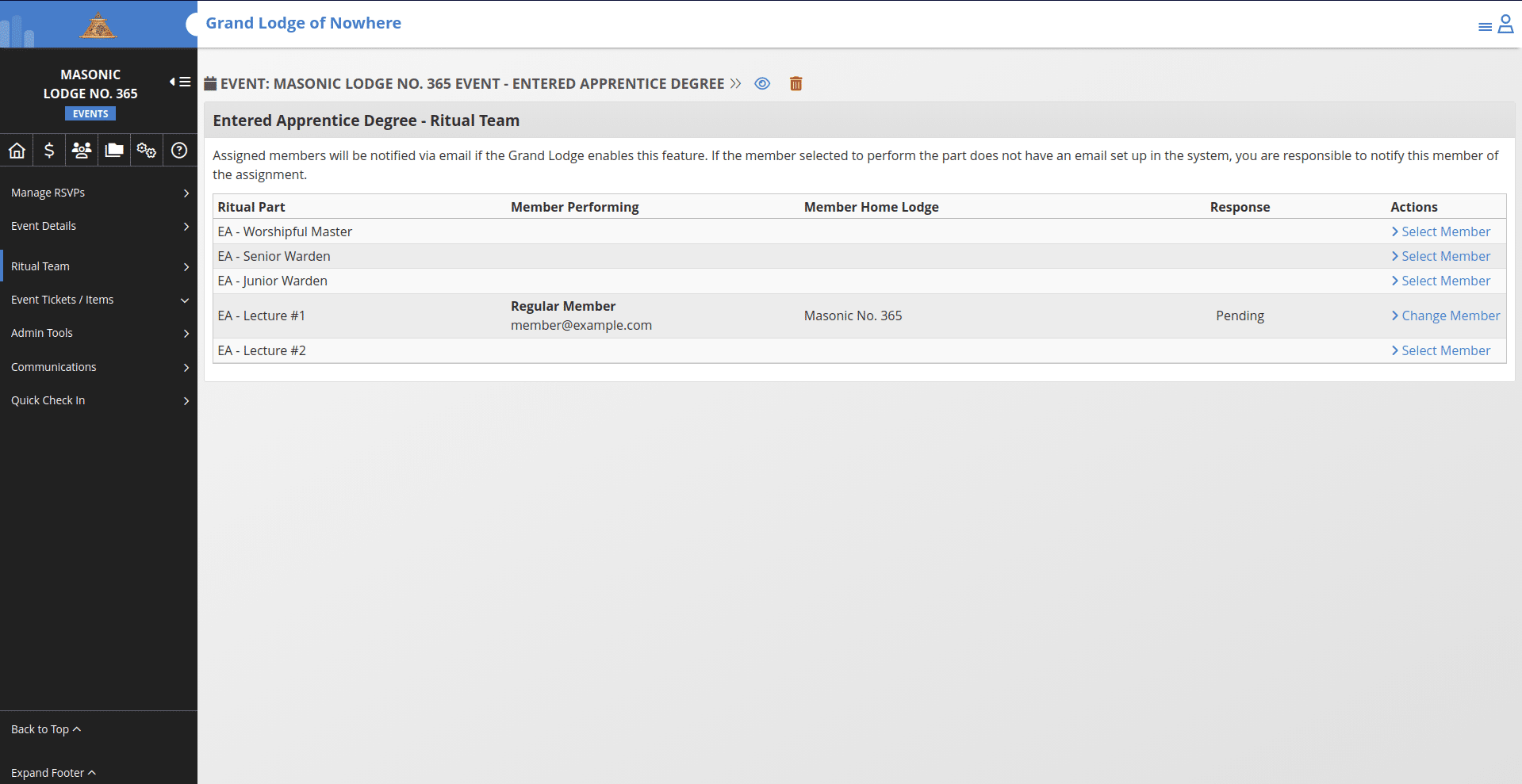Viewport: 1522px width, 784px height.
Task: Open Communications menu
Action: click(x=98, y=367)
